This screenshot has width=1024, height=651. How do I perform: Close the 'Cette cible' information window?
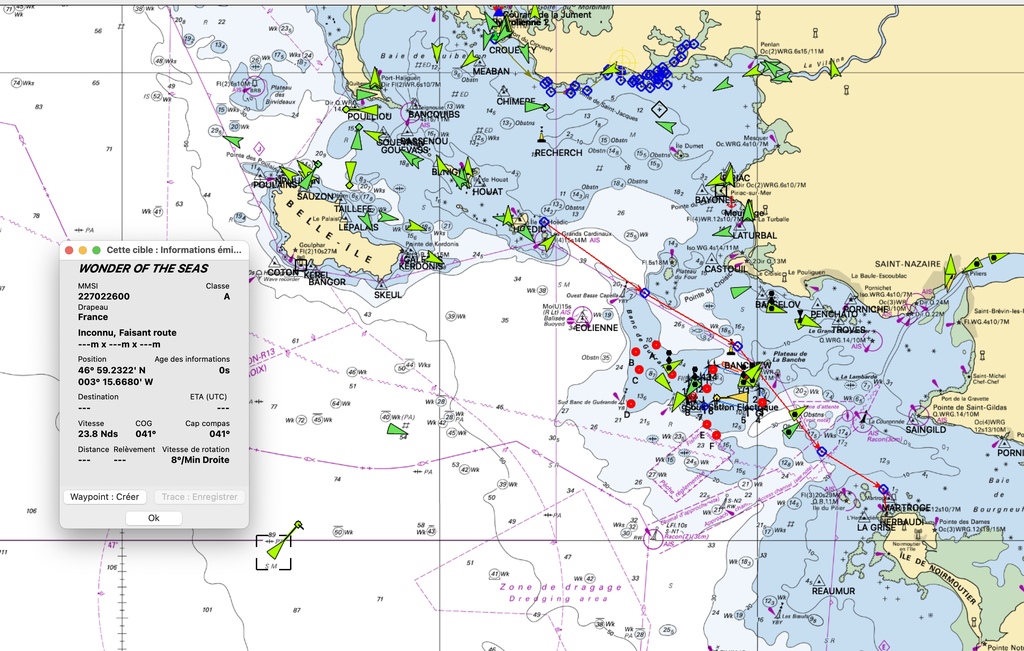pyautogui.click(x=69, y=250)
